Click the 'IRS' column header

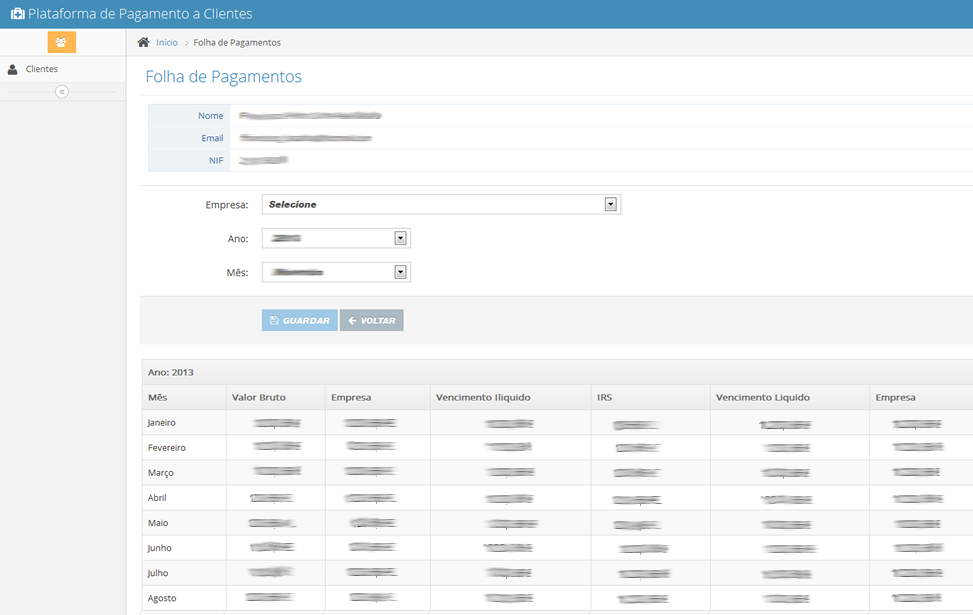(604, 397)
